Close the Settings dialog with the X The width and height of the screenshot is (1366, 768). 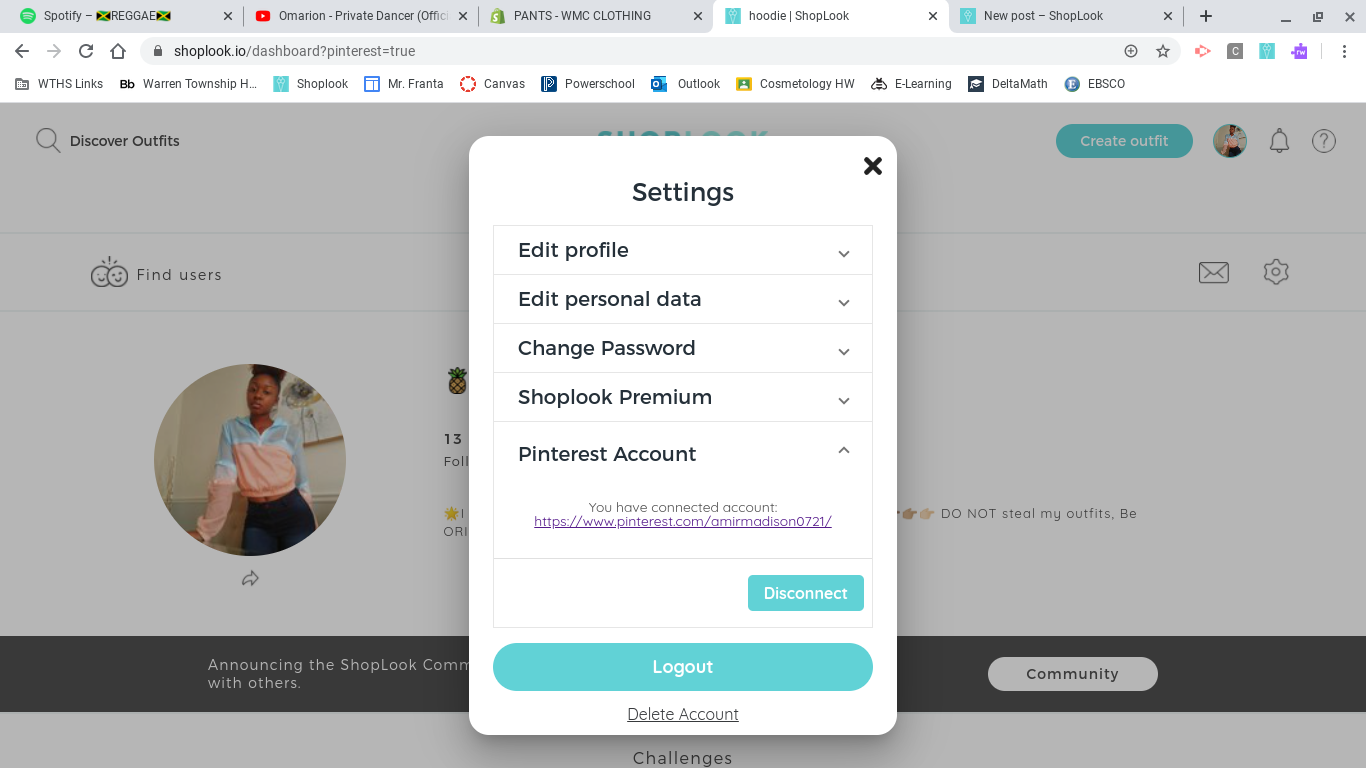click(873, 166)
